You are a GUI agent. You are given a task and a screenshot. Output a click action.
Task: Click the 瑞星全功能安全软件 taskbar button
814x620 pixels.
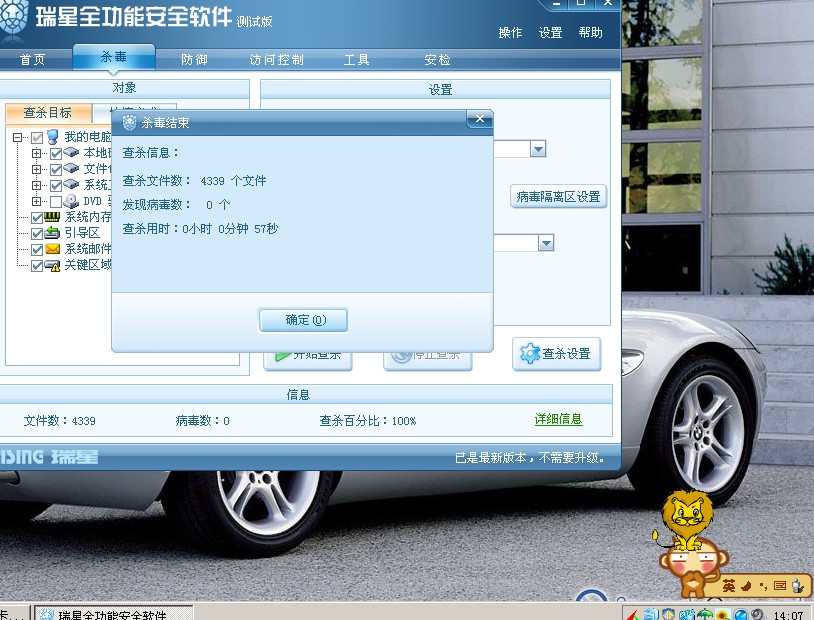click(114, 614)
